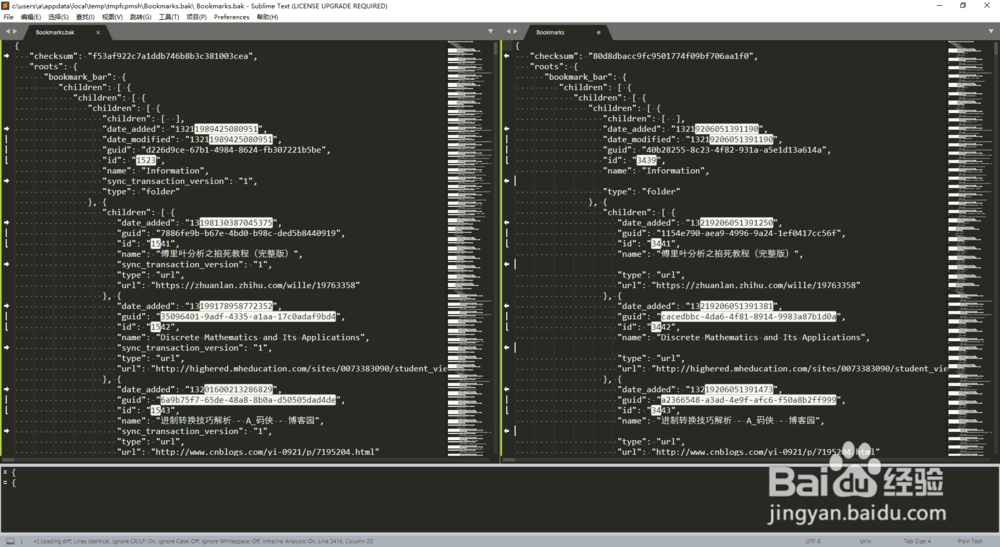1000x547 pixels.
Task: Click highlighted id 3439 in right pane
Action: [x=646, y=160]
